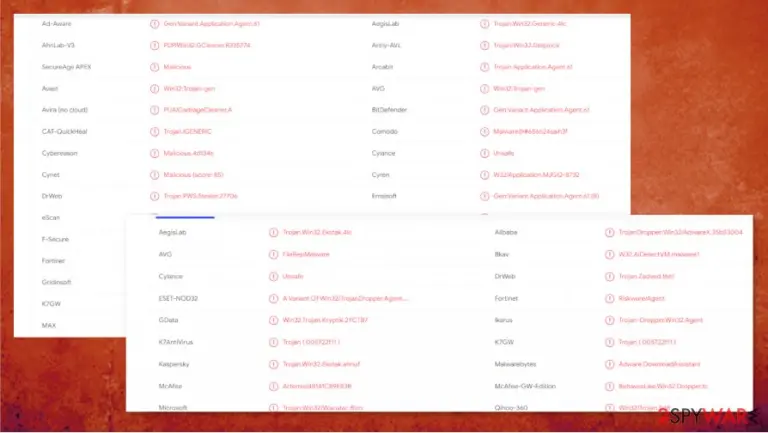Select the Cybereason engine name
768x433 pixels.
click(x=59, y=153)
